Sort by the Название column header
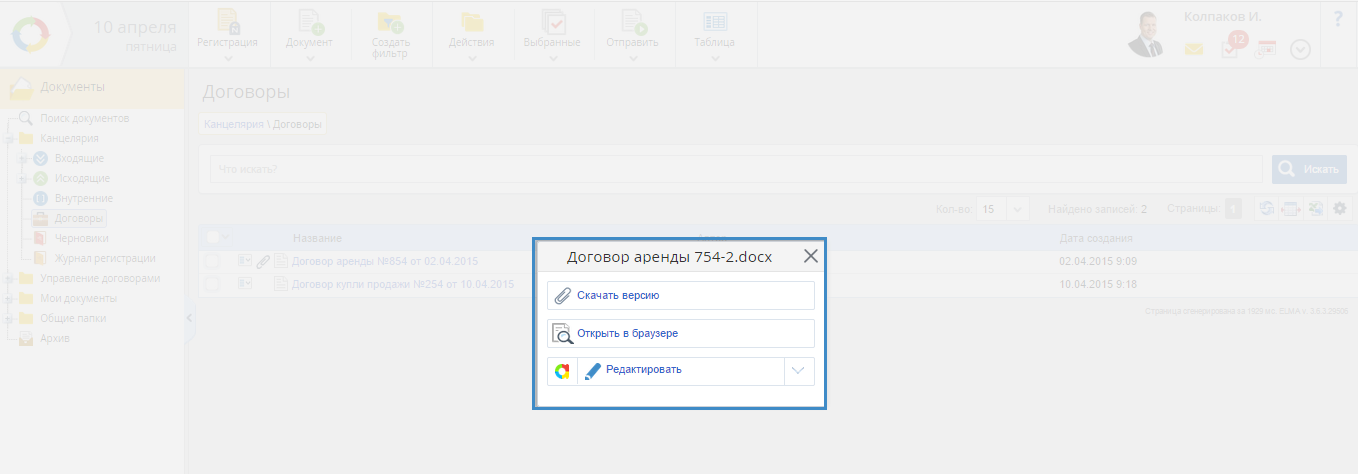This screenshot has height=474, width=1358. coord(317,238)
